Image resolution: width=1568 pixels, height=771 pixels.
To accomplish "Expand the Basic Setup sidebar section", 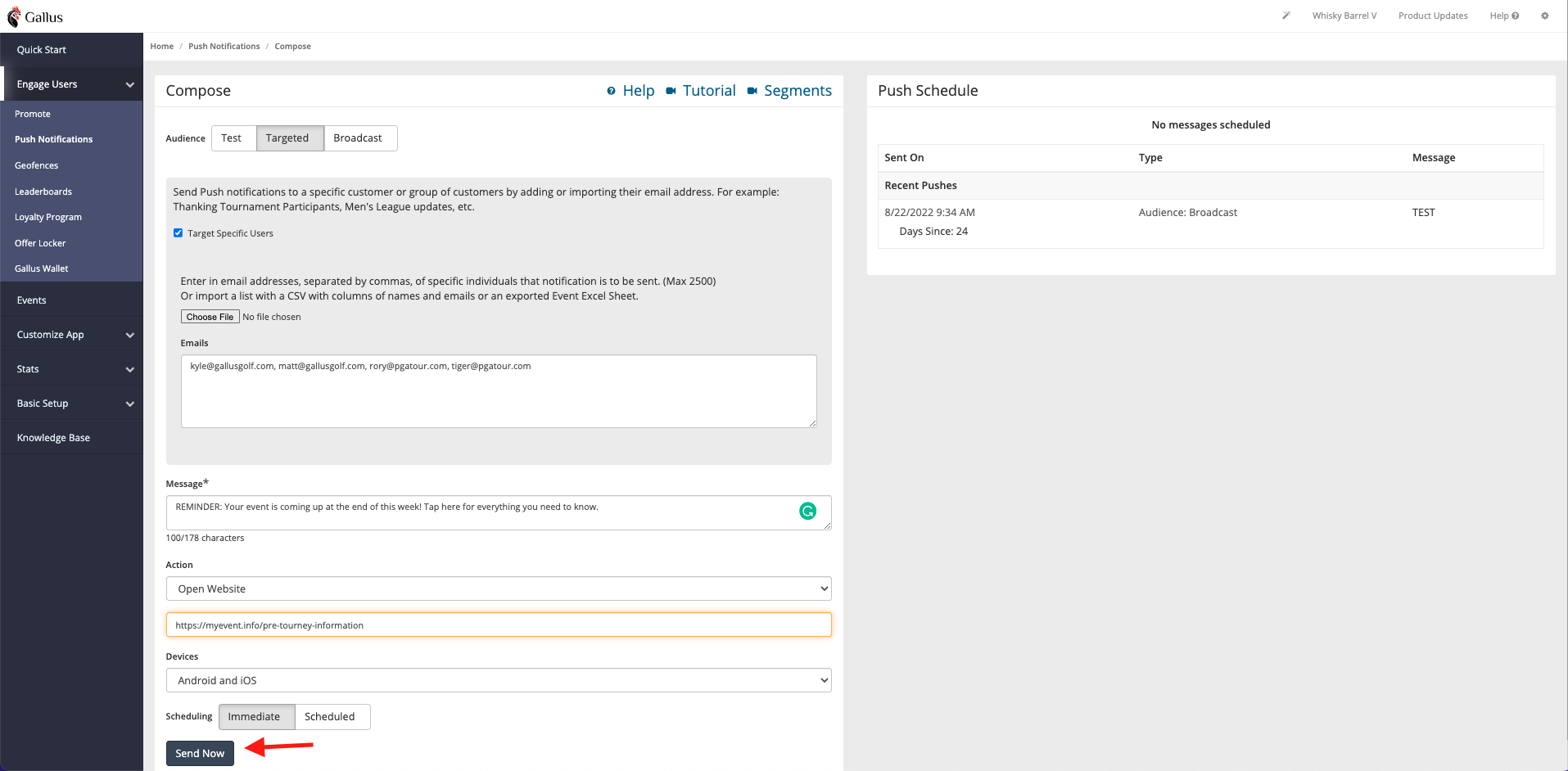I will tap(72, 404).
